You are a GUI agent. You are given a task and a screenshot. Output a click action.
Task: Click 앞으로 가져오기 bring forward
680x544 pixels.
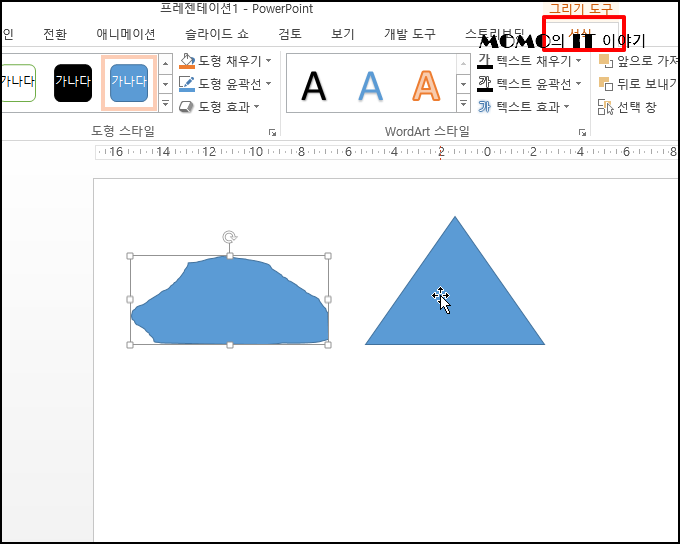pyautogui.click(x=638, y=61)
